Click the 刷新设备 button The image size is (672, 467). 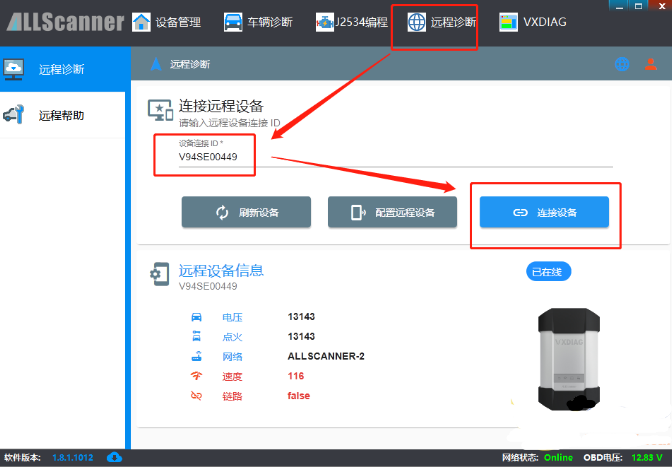pyautogui.click(x=246, y=212)
